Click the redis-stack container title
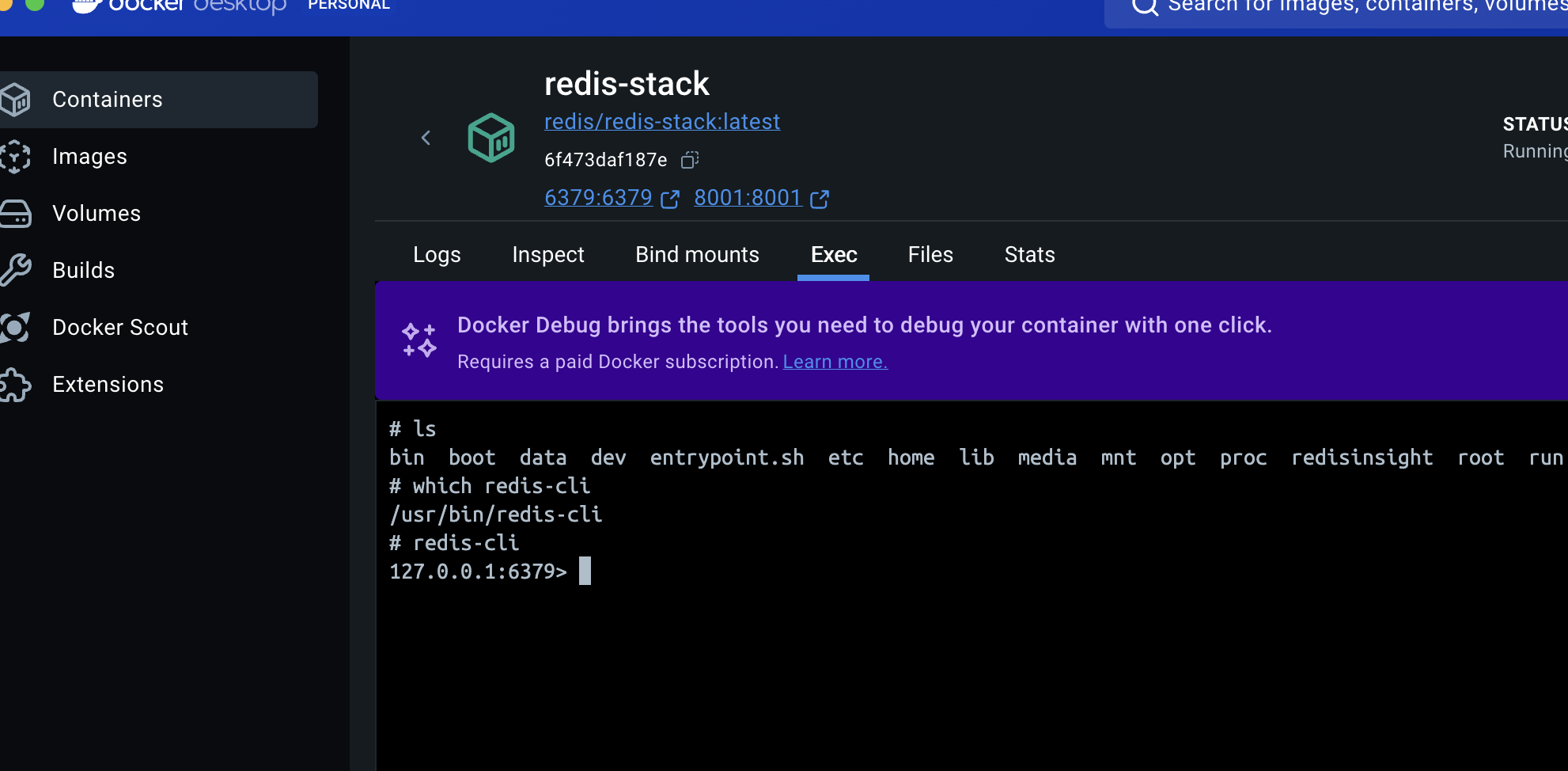Image resolution: width=1568 pixels, height=771 pixels. 627,84
